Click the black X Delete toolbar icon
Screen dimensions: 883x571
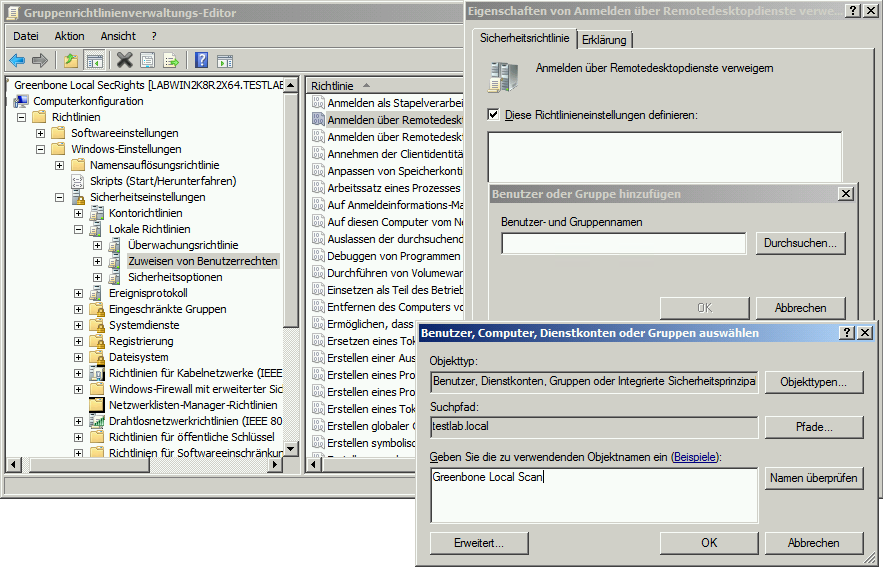124,61
